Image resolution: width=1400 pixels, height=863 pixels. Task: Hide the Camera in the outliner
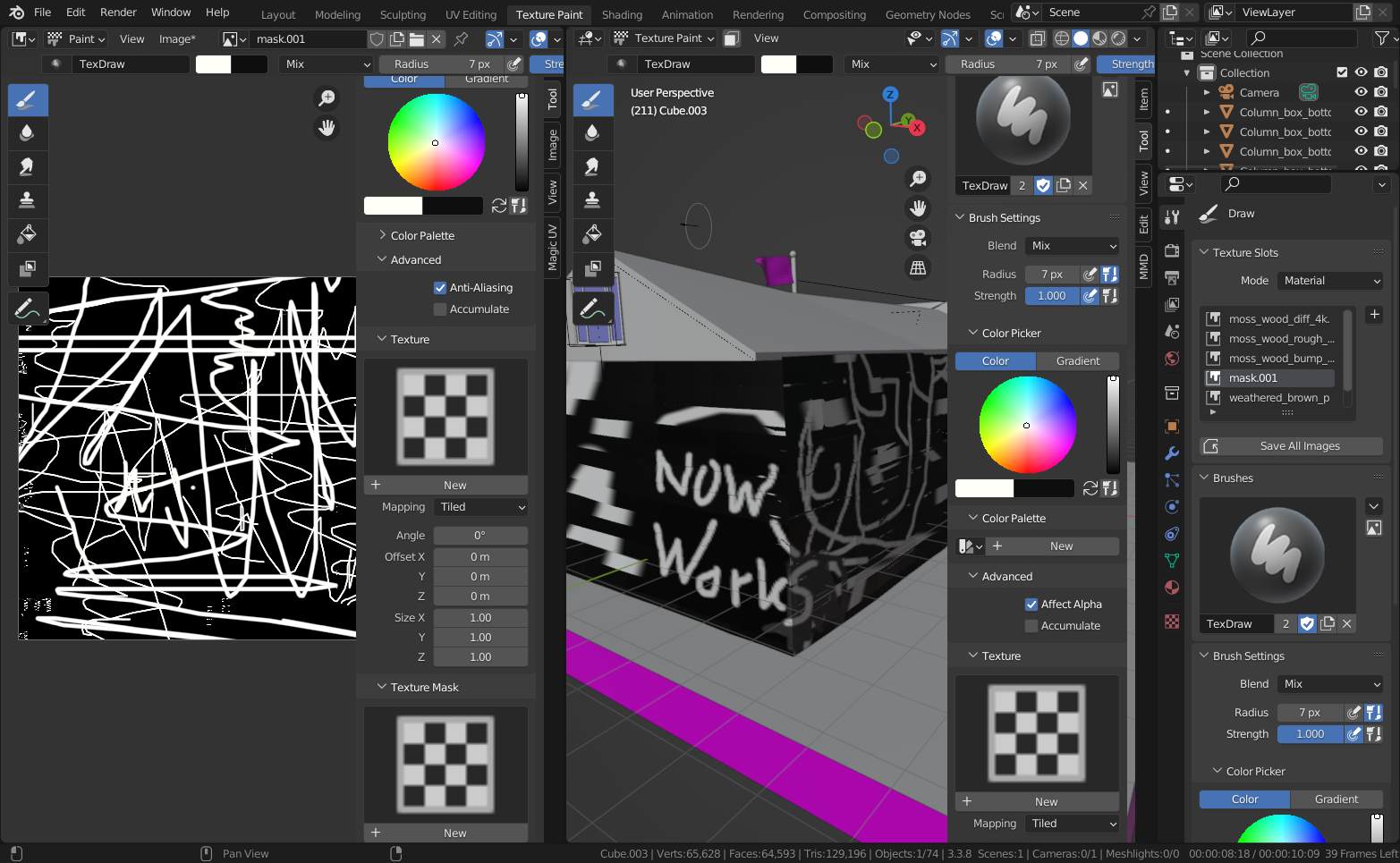[x=1360, y=92]
